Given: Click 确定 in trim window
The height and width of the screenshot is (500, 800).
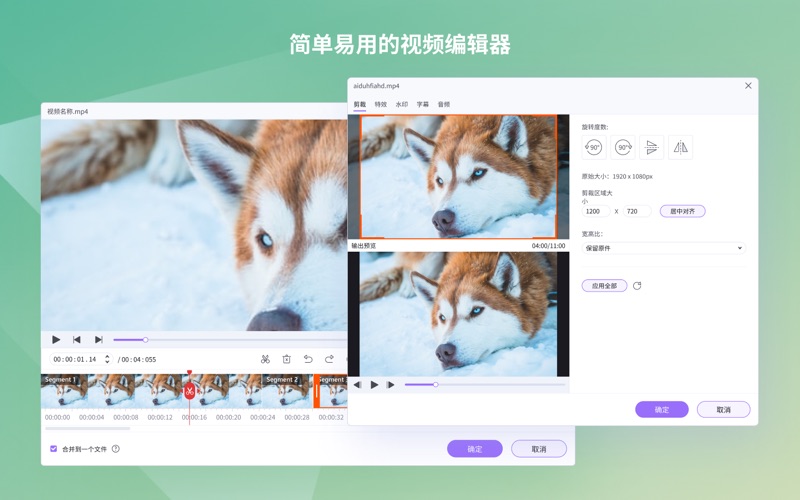Looking at the screenshot, I should click(x=474, y=449).
